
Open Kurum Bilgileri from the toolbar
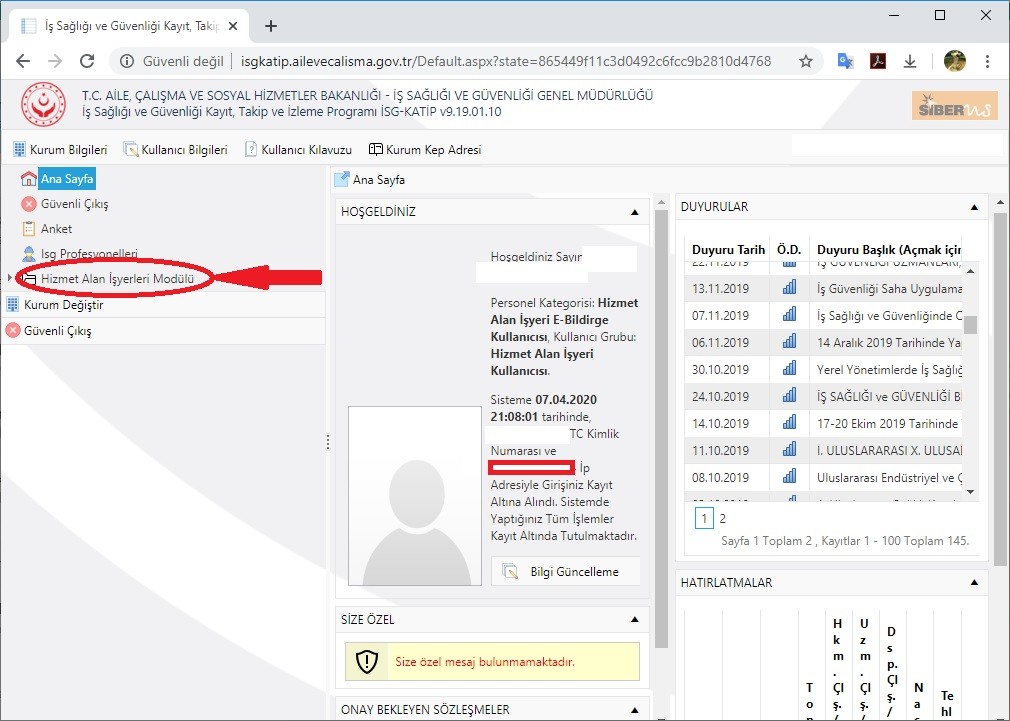[x=60, y=149]
